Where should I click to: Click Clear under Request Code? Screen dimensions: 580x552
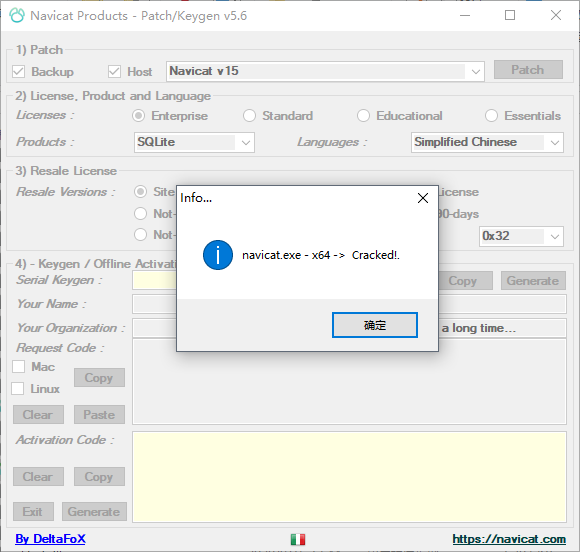tap(38, 414)
